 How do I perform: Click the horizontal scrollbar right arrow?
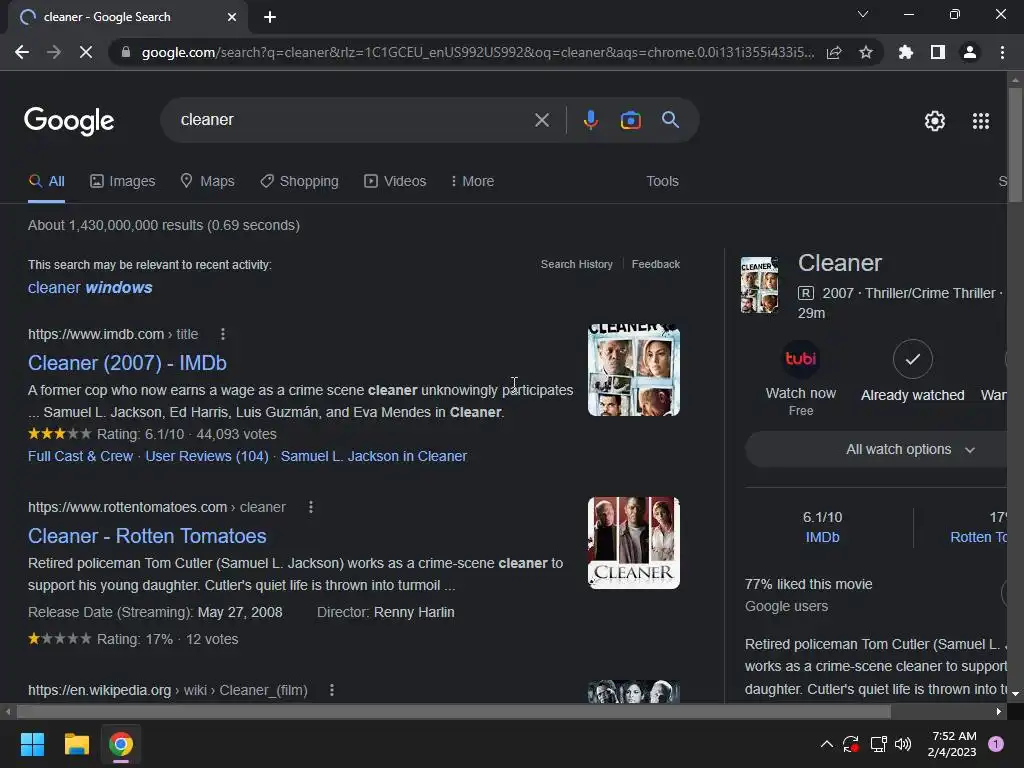[x=999, y=712]
